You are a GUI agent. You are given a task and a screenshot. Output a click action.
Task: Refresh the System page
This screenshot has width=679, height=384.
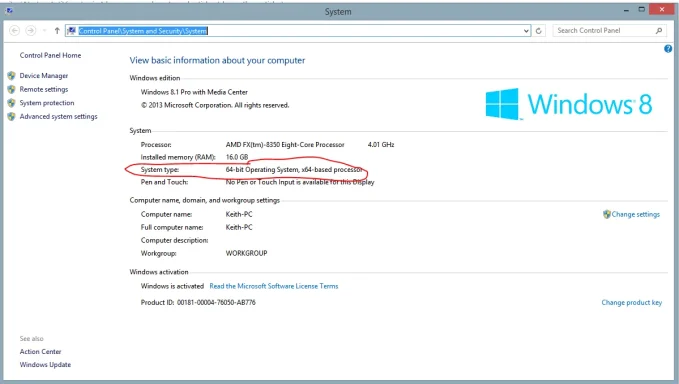[539, 31]
